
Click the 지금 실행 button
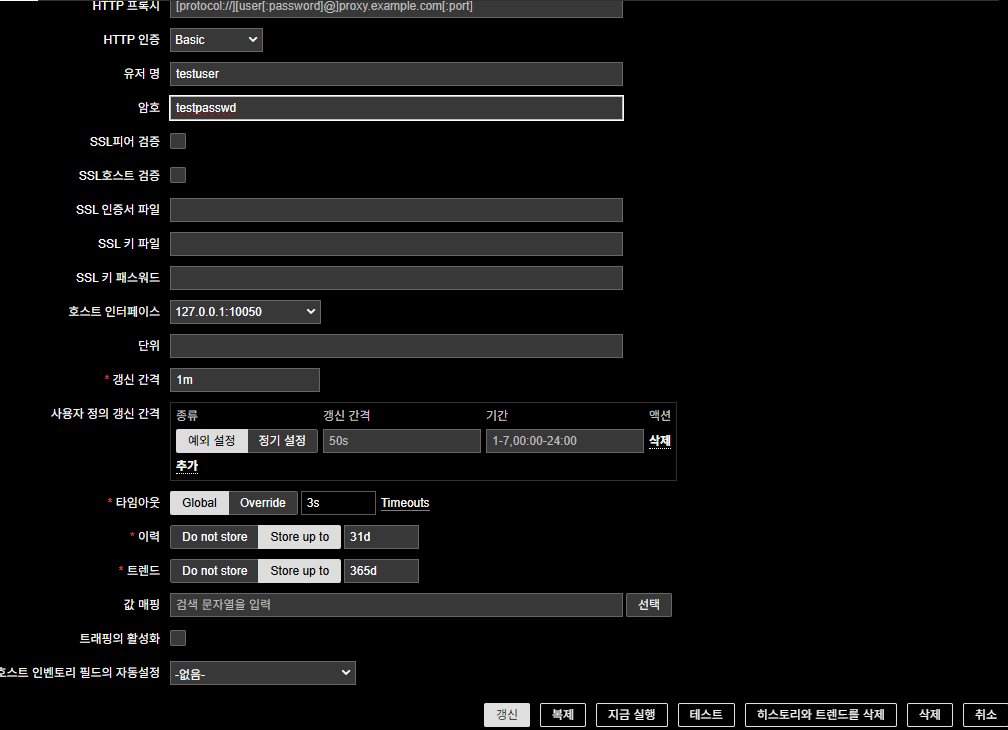(631, 715)
